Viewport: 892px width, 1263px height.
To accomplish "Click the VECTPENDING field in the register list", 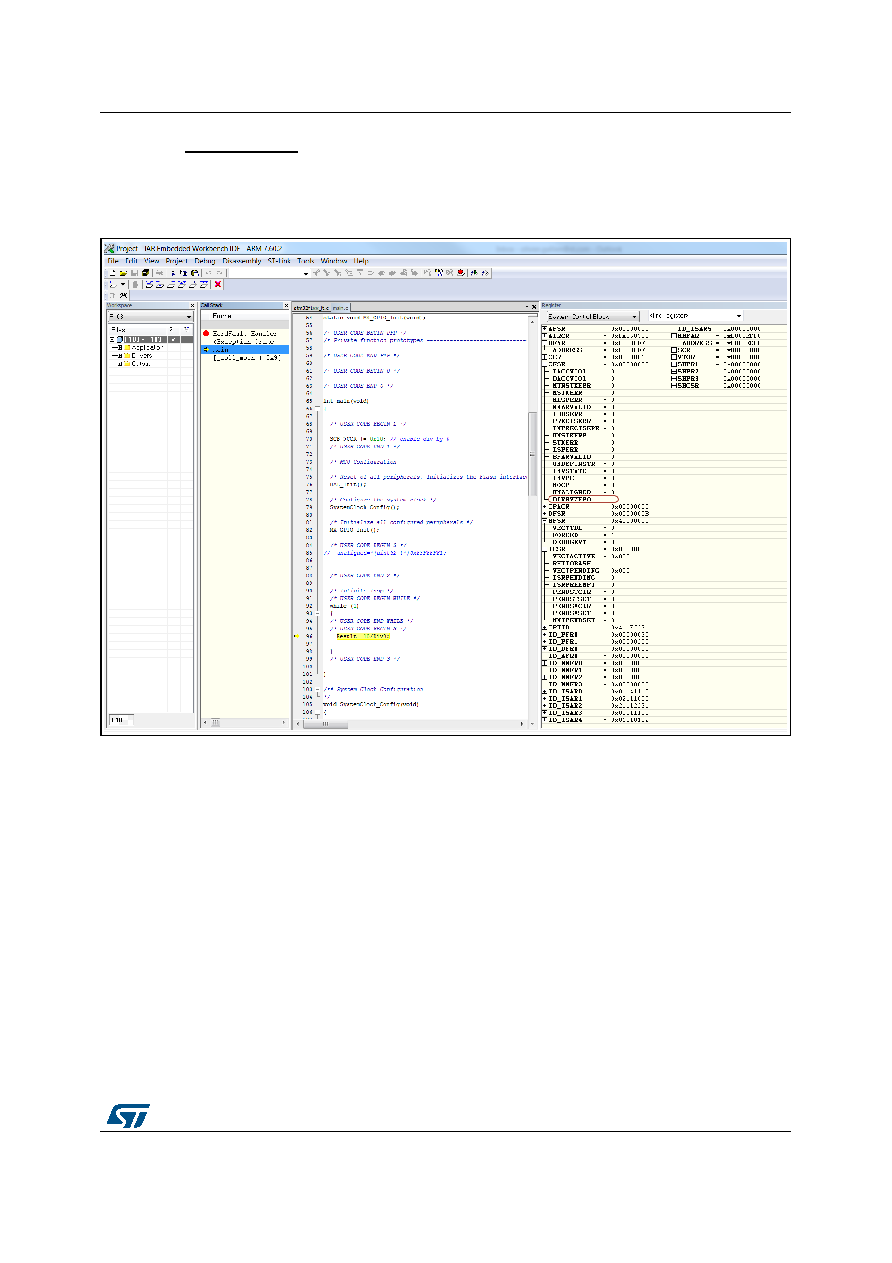I will [x=576, y=569].
